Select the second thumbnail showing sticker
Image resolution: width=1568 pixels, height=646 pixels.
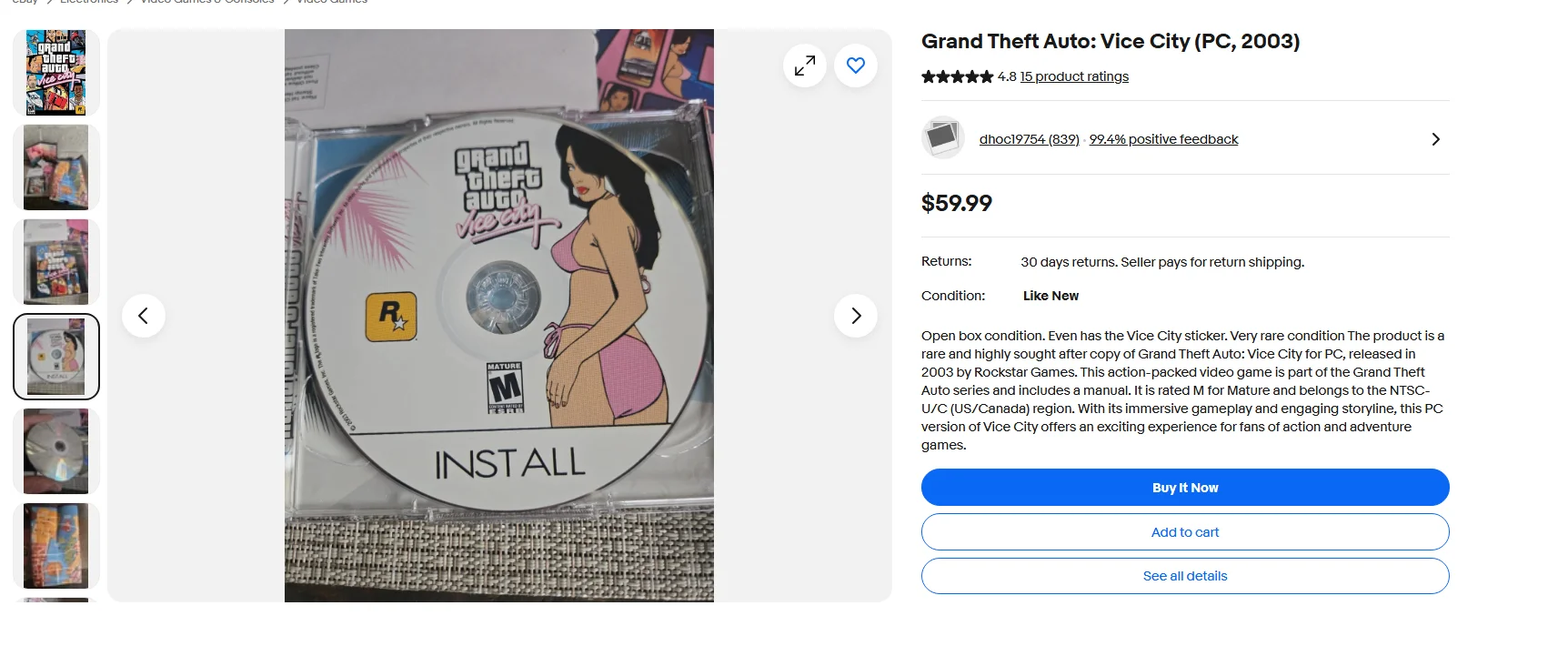coord(56,167)
